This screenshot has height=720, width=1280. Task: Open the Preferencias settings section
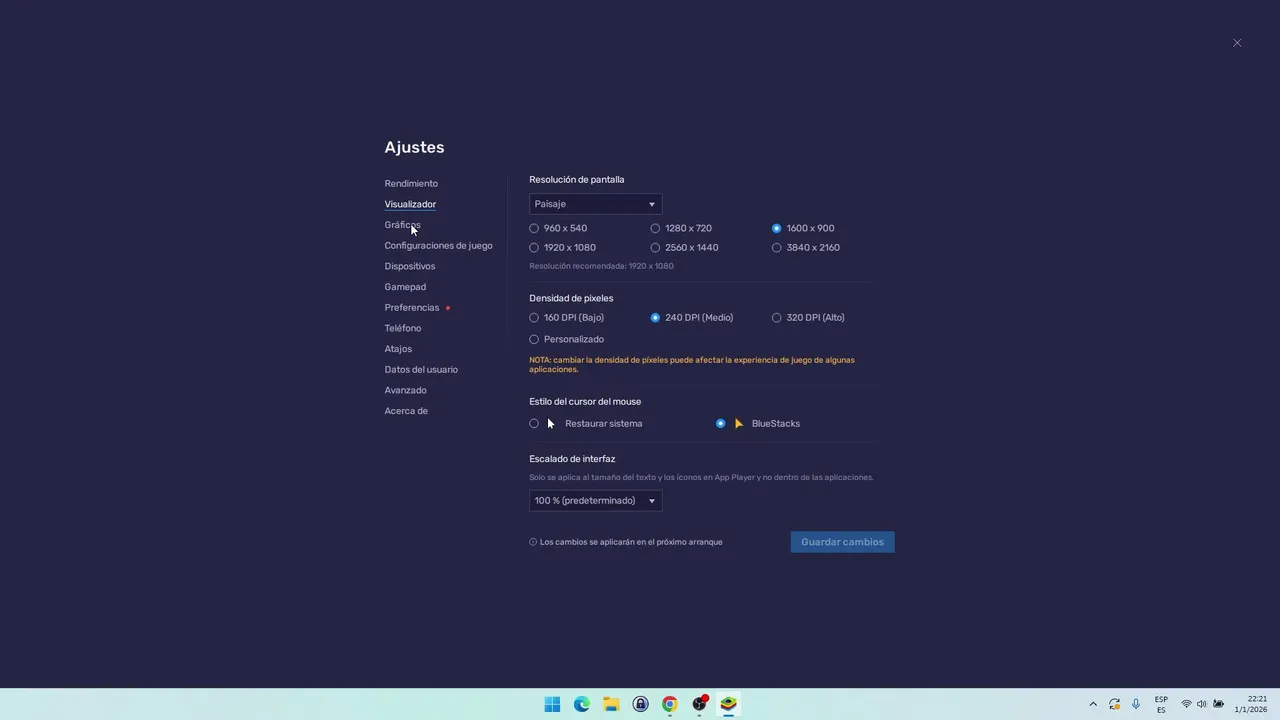412,308
